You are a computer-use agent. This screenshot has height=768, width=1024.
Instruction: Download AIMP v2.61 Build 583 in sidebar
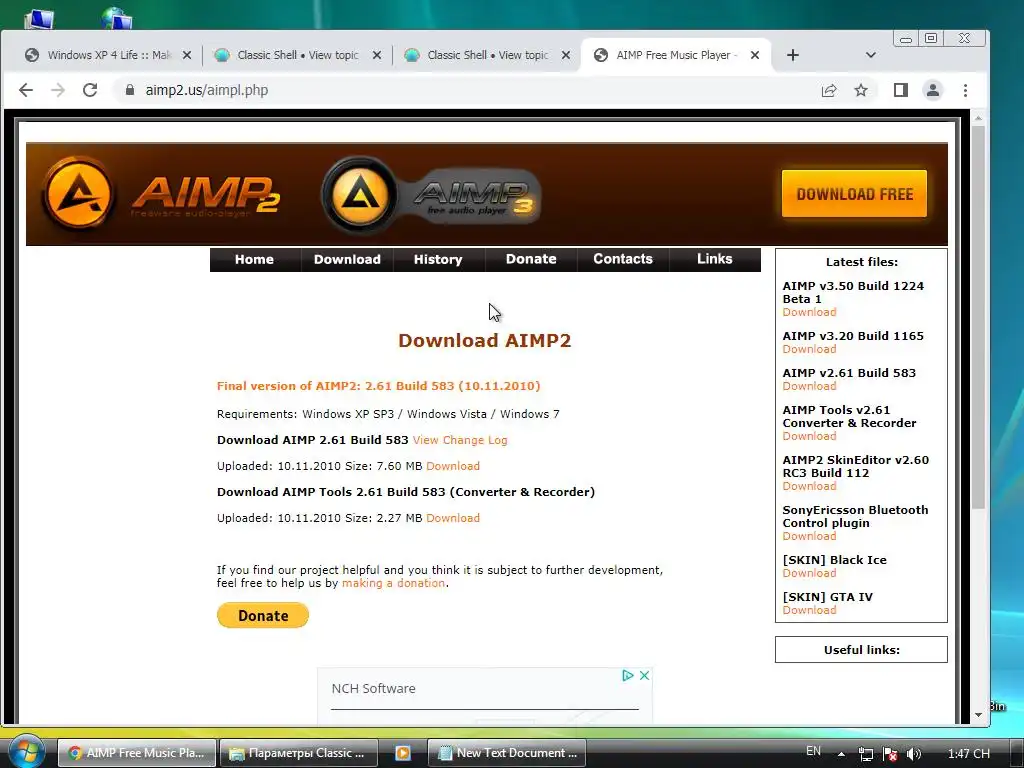[809, 387]
